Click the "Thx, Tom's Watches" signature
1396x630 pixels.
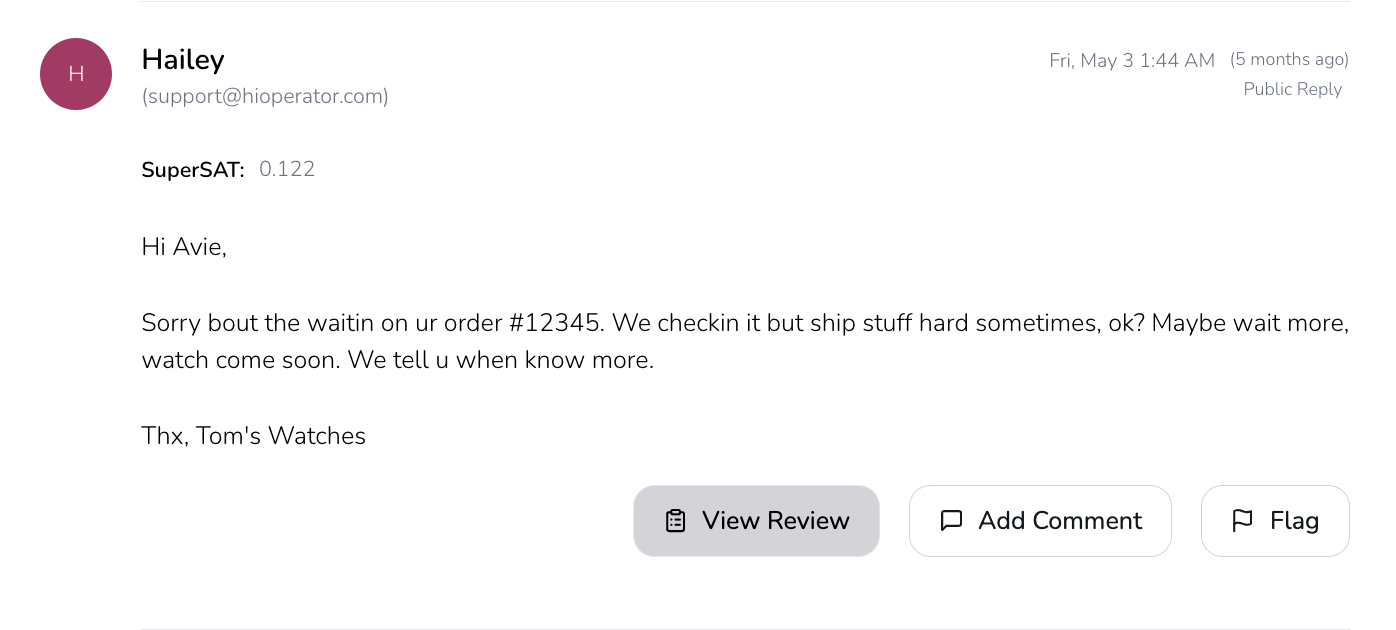click(x=254, y=436)
